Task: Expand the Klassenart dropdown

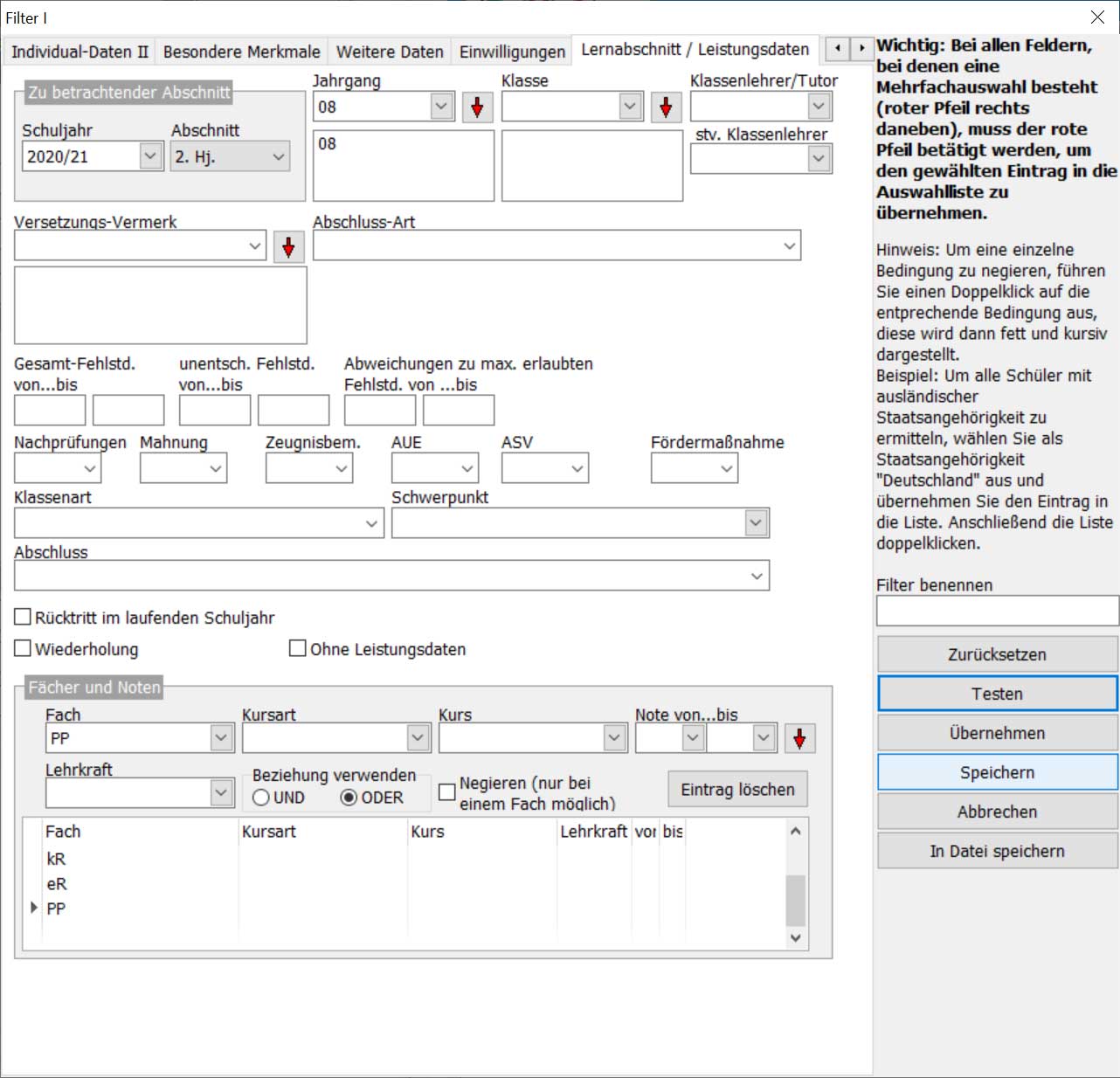Action: pos(372,523)
